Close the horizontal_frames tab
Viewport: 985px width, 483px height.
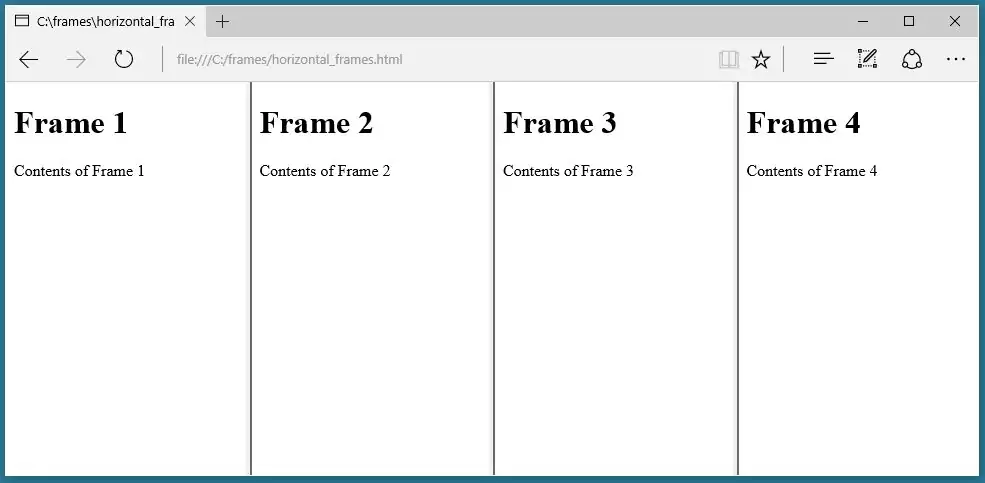pyautogui.click(x=190, y=21)
